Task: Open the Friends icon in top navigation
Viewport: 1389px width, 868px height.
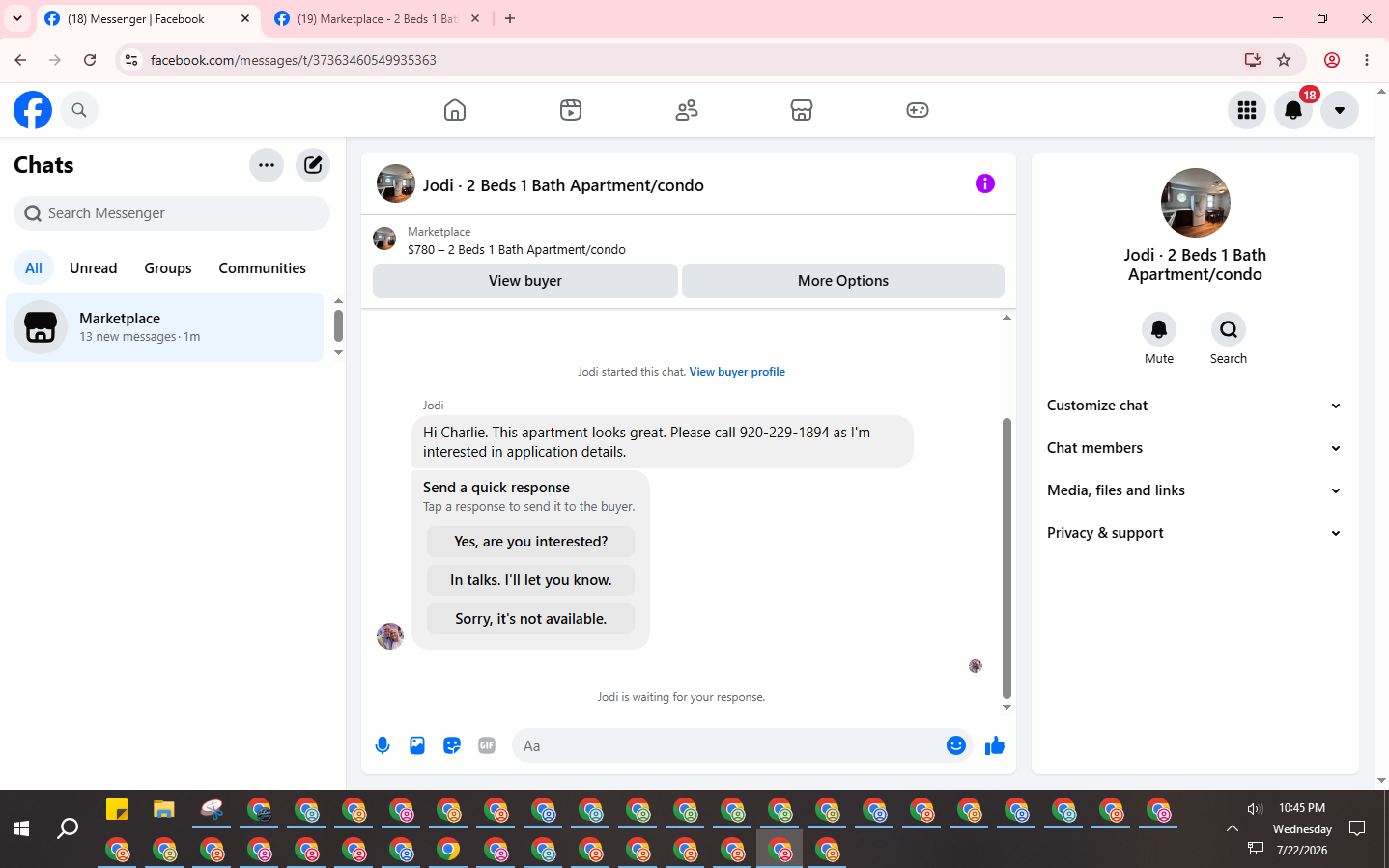Action: coord(687,110)
